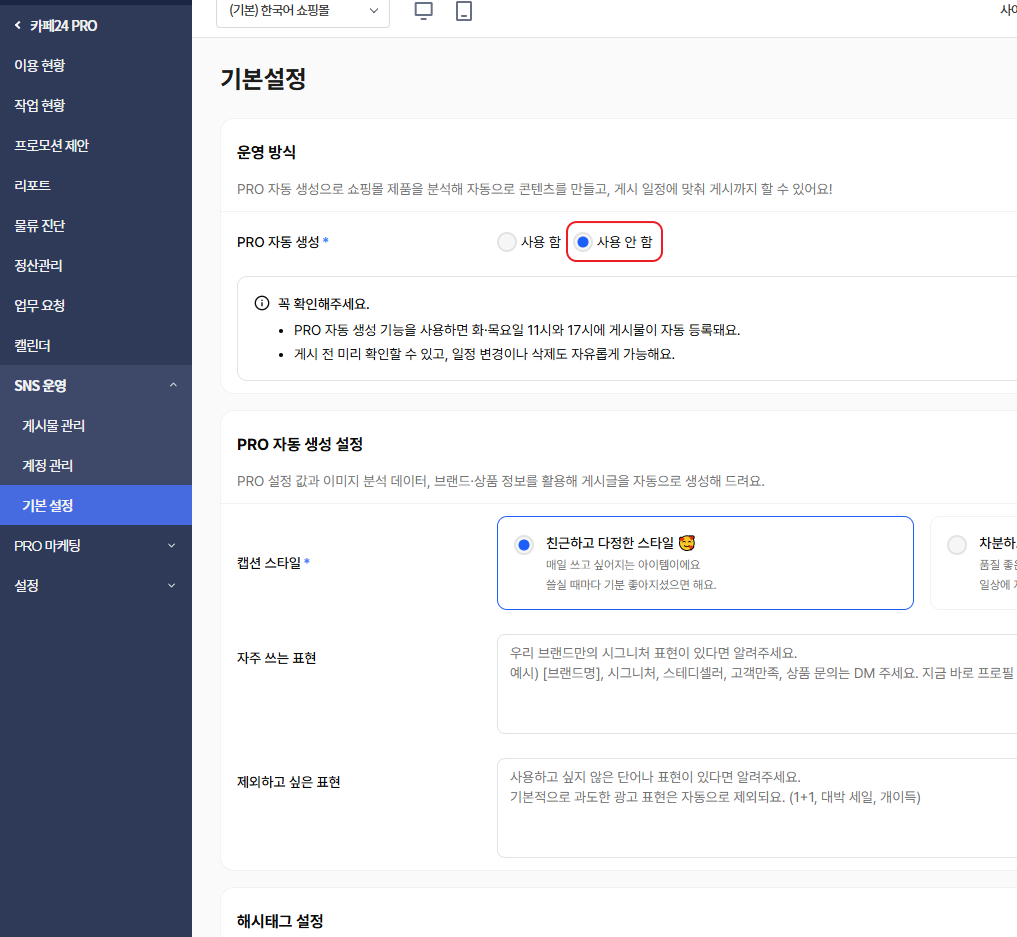The image size is (1017, 937).
Task: Click the 해시태그 설정 heading
Action: pos(280,921)
